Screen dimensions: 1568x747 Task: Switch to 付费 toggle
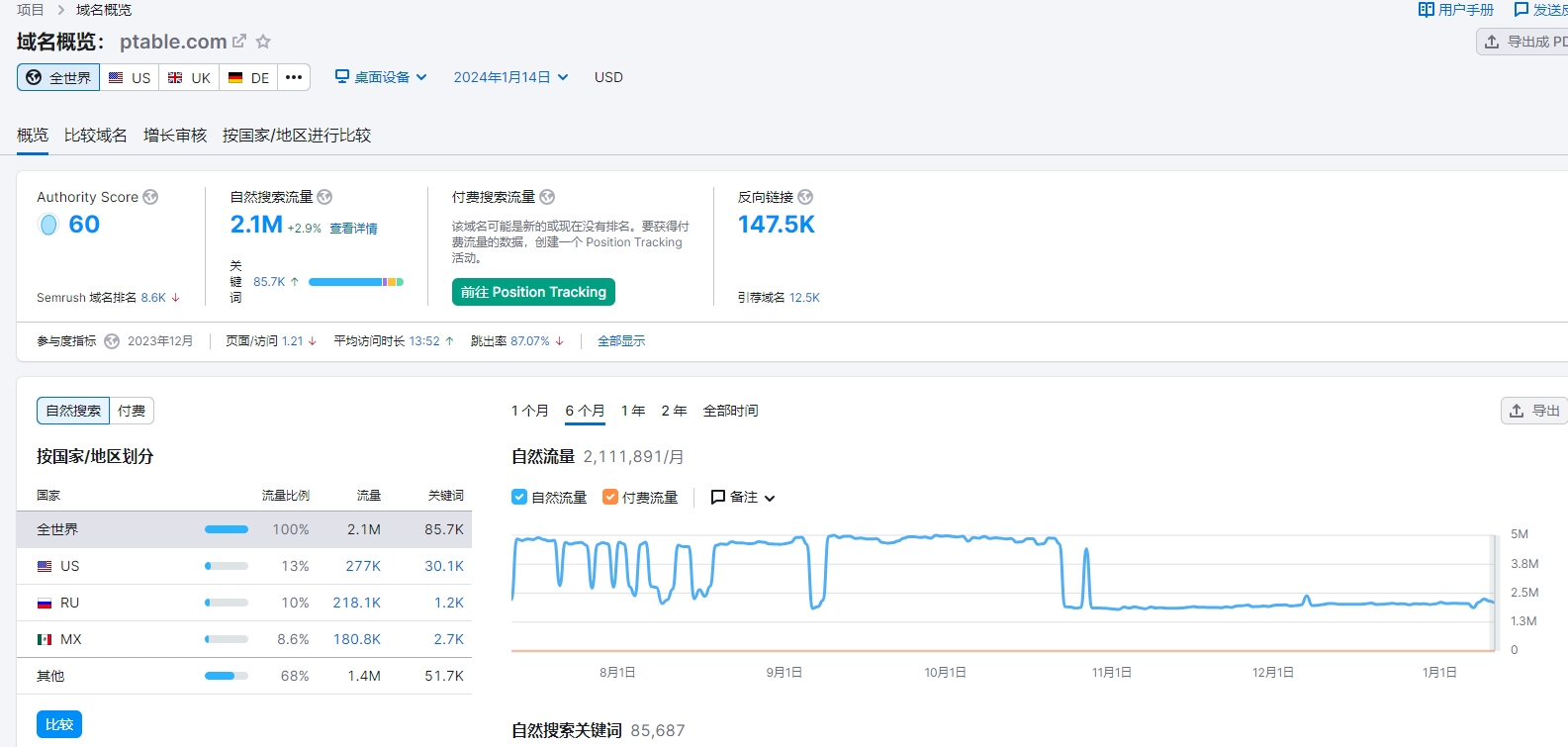click(132, 411)
